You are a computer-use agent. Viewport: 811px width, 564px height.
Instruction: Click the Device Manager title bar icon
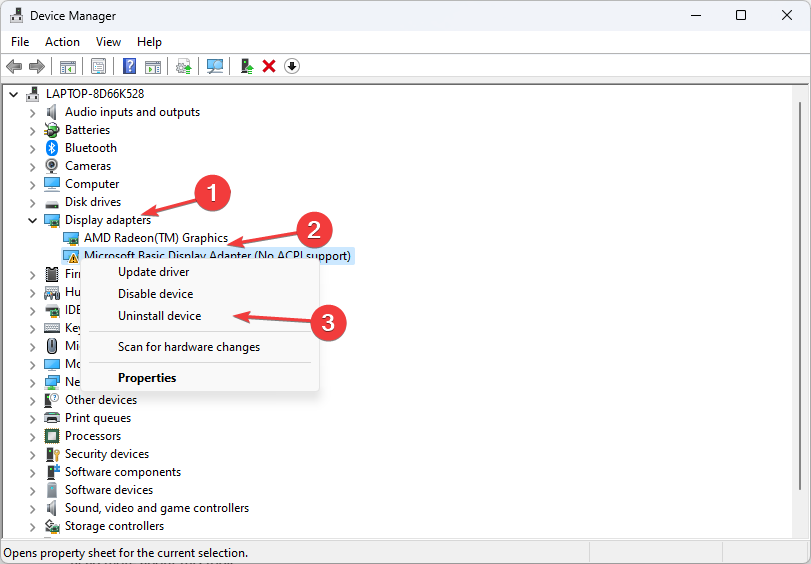point(17,16)
